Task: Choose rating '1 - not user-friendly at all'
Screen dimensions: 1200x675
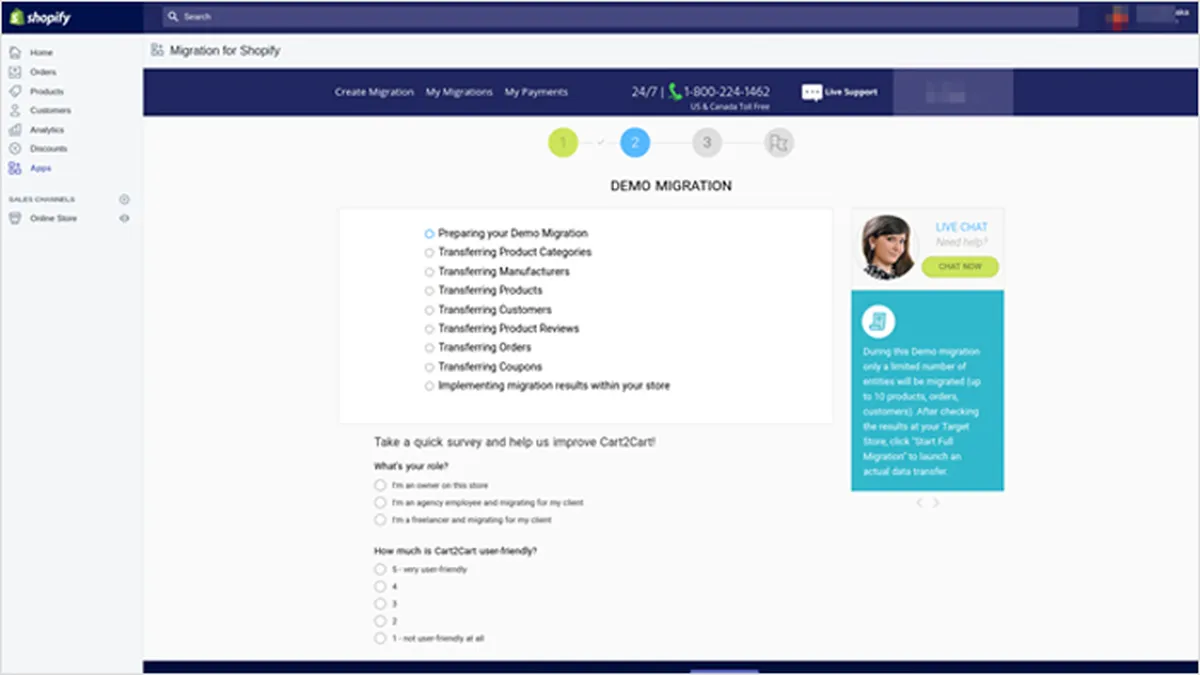Action: [380, 638]
